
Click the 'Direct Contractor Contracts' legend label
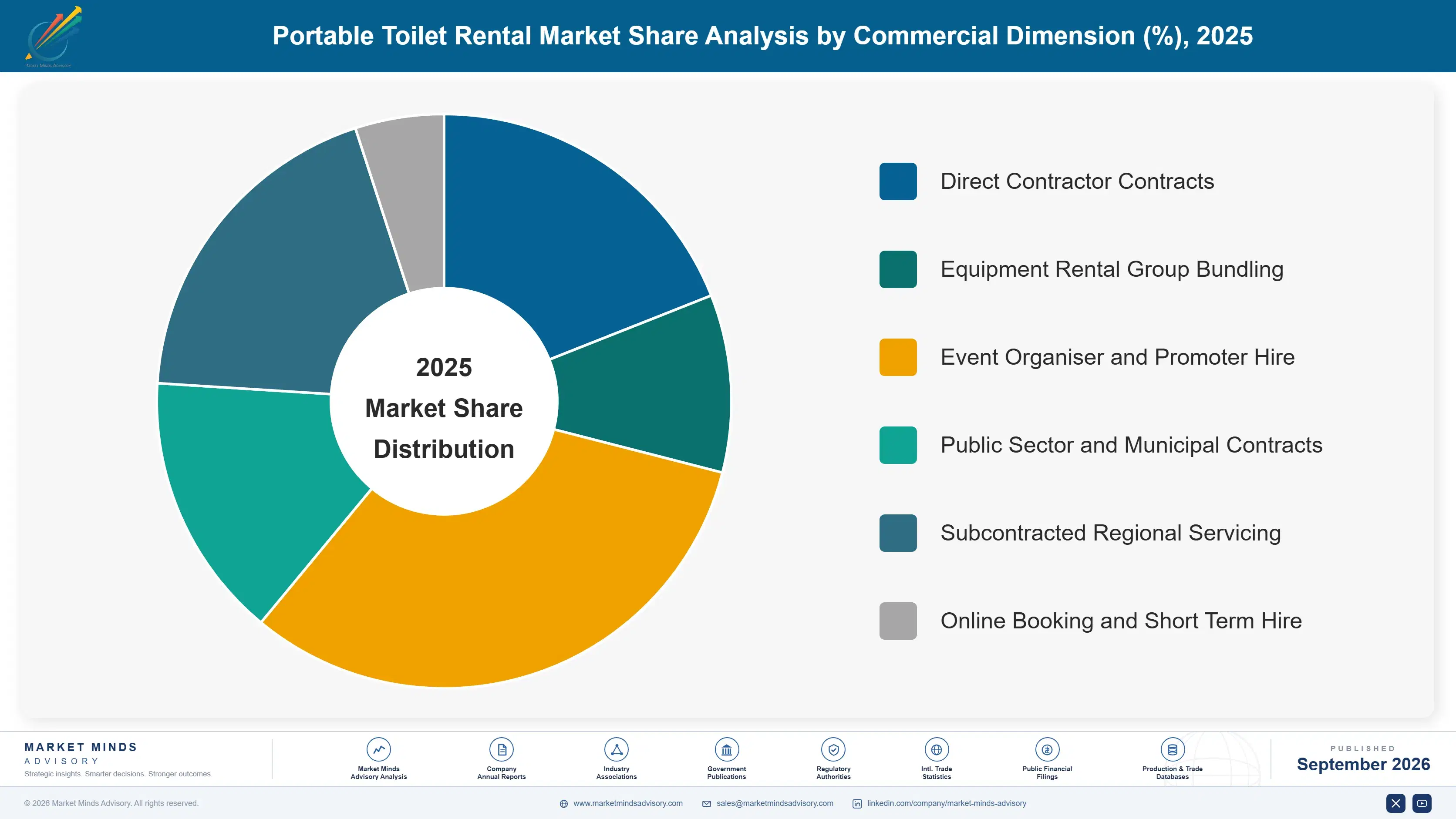pos(1077,181)
